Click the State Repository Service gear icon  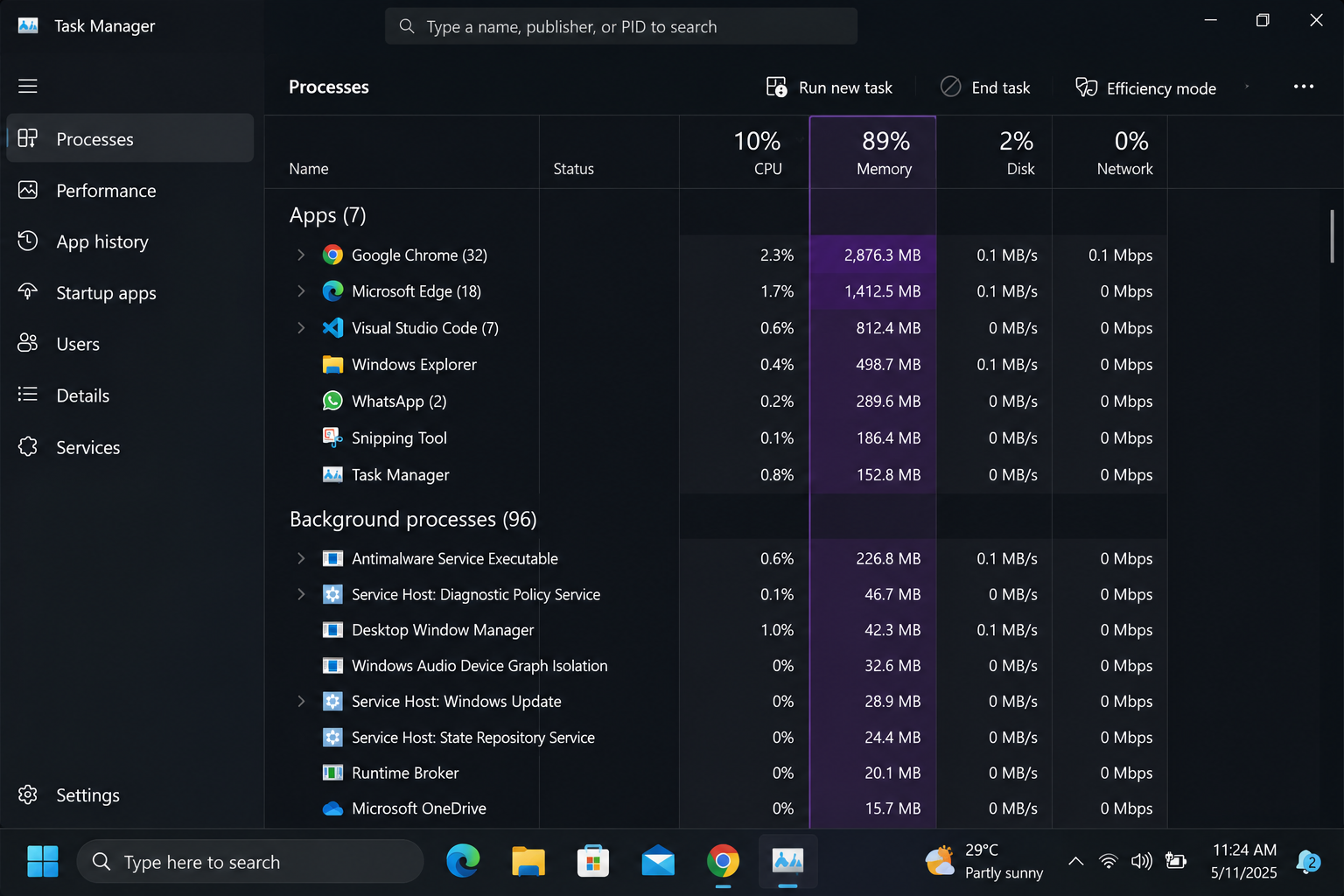click(x=332, y=738)
